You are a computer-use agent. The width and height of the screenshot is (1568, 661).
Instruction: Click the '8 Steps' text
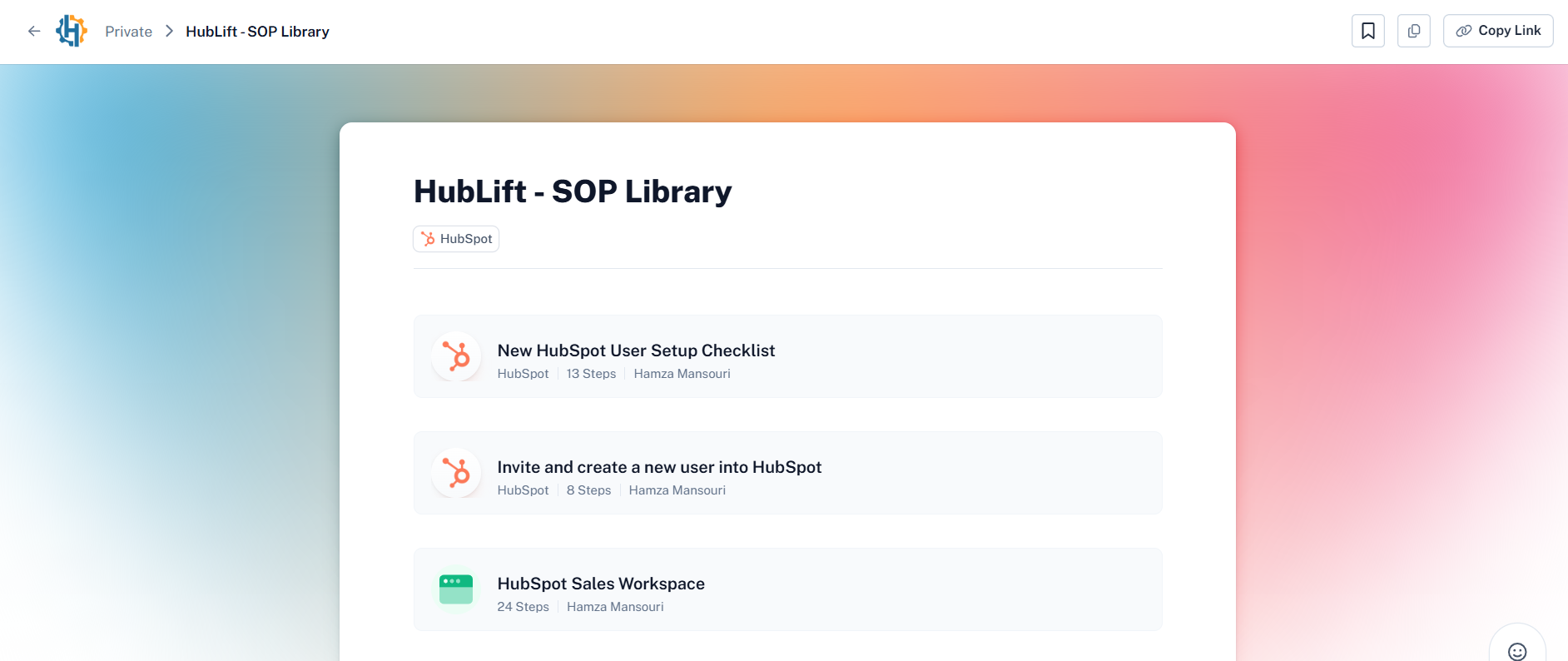tap(588, 490)
